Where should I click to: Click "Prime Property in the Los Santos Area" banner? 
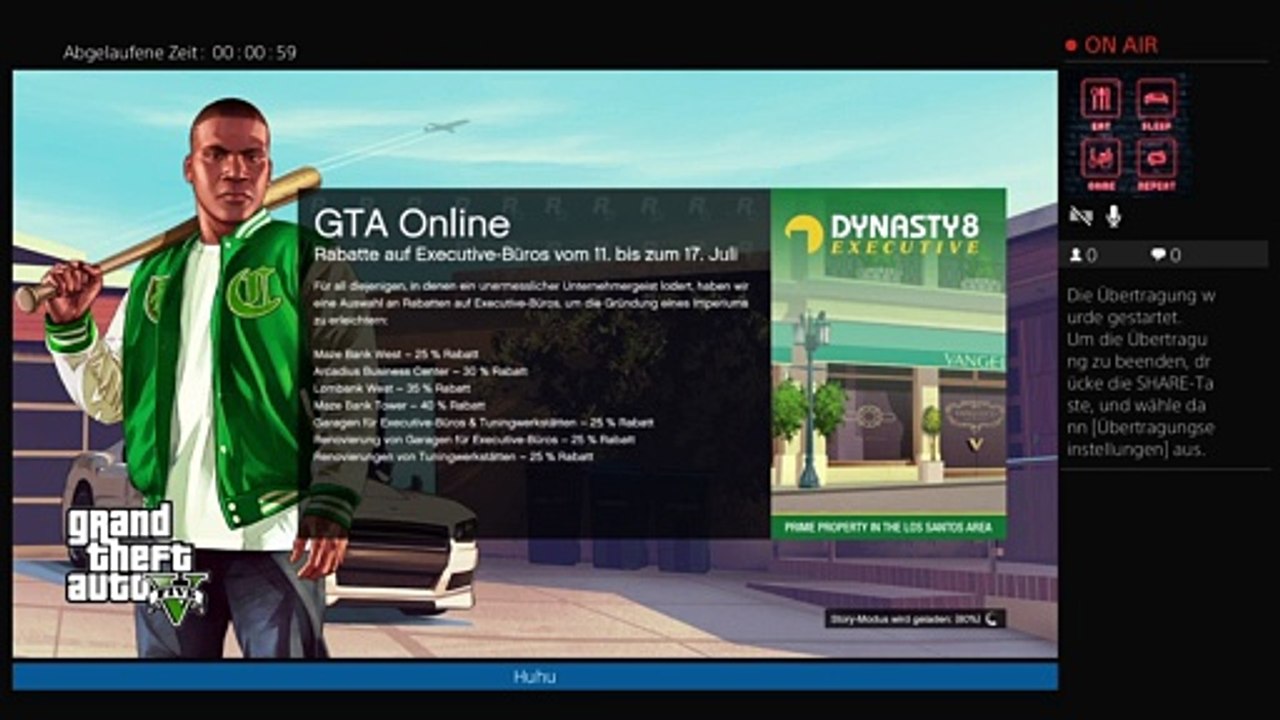pyautogui.click(x=888, y=527)
